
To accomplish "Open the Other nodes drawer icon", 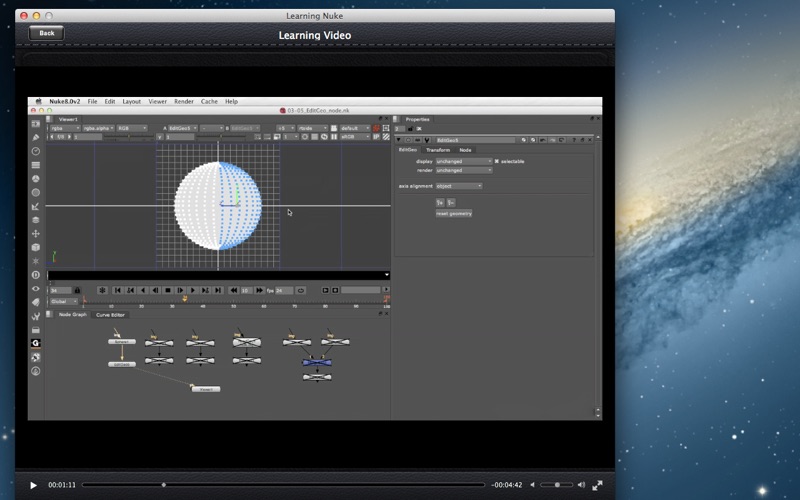I will [x=36, y=330].
